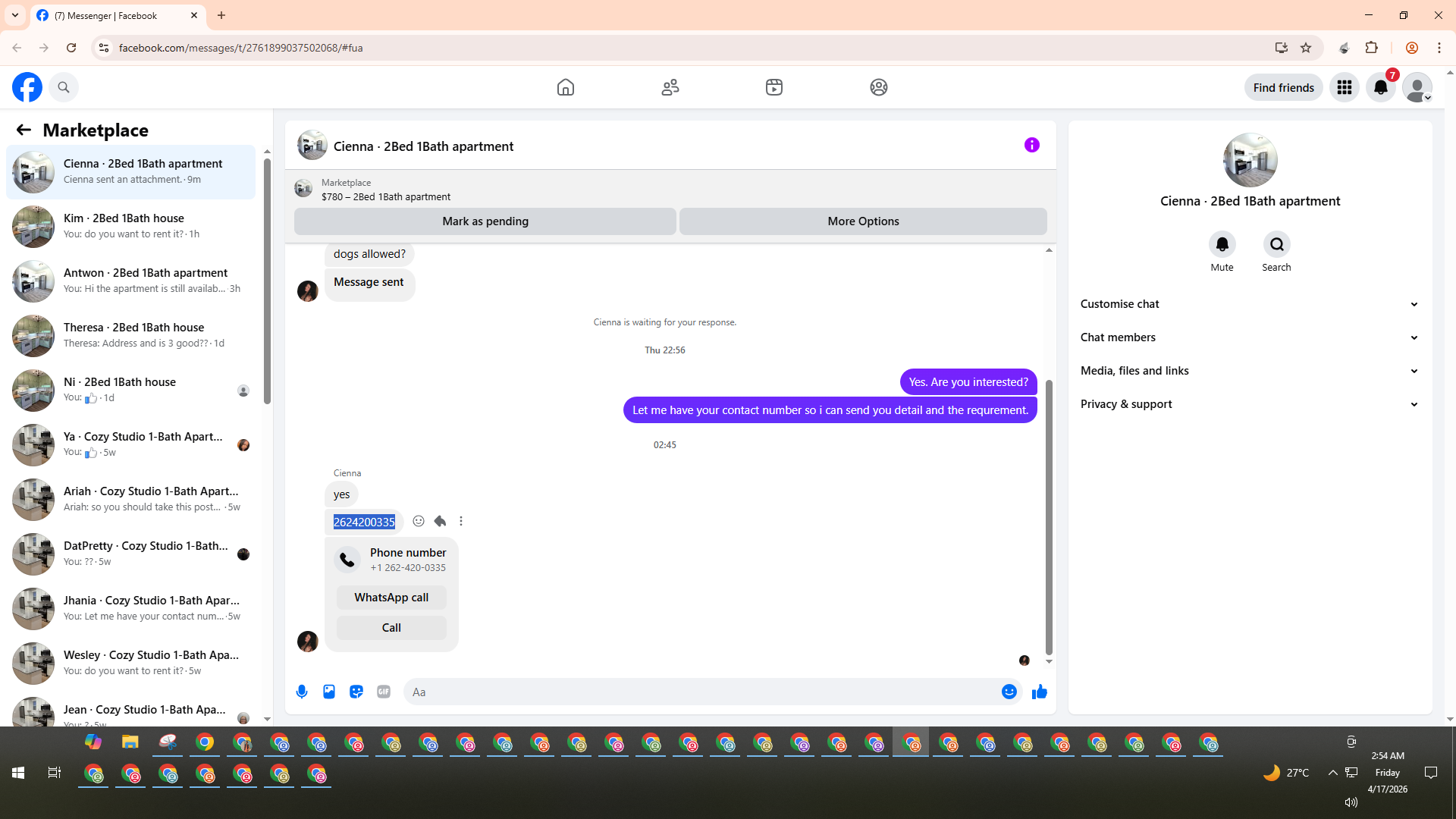Screen dimensions: 1456x819
Task: Open File Explorer from the taskbar
Action: click(x=130, y=742)
